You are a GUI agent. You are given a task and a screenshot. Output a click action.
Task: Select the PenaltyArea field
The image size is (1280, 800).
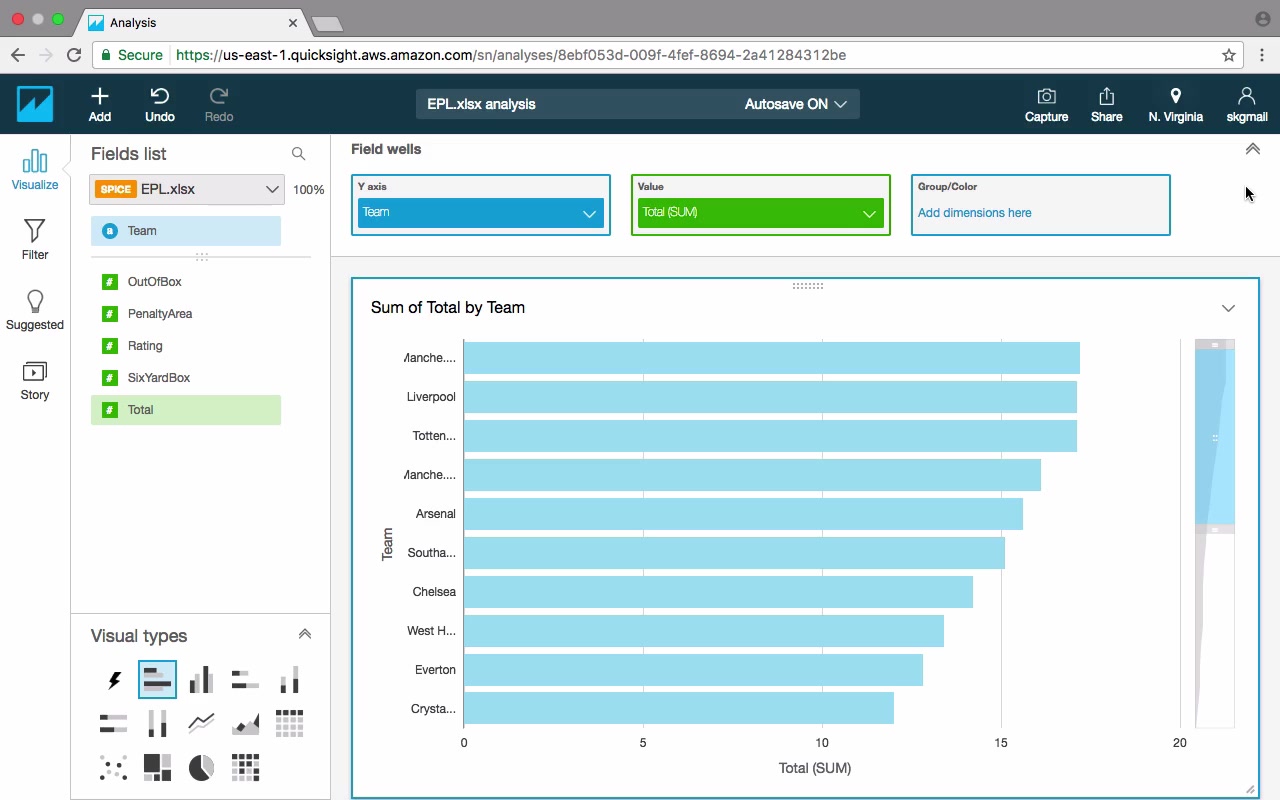160,314
